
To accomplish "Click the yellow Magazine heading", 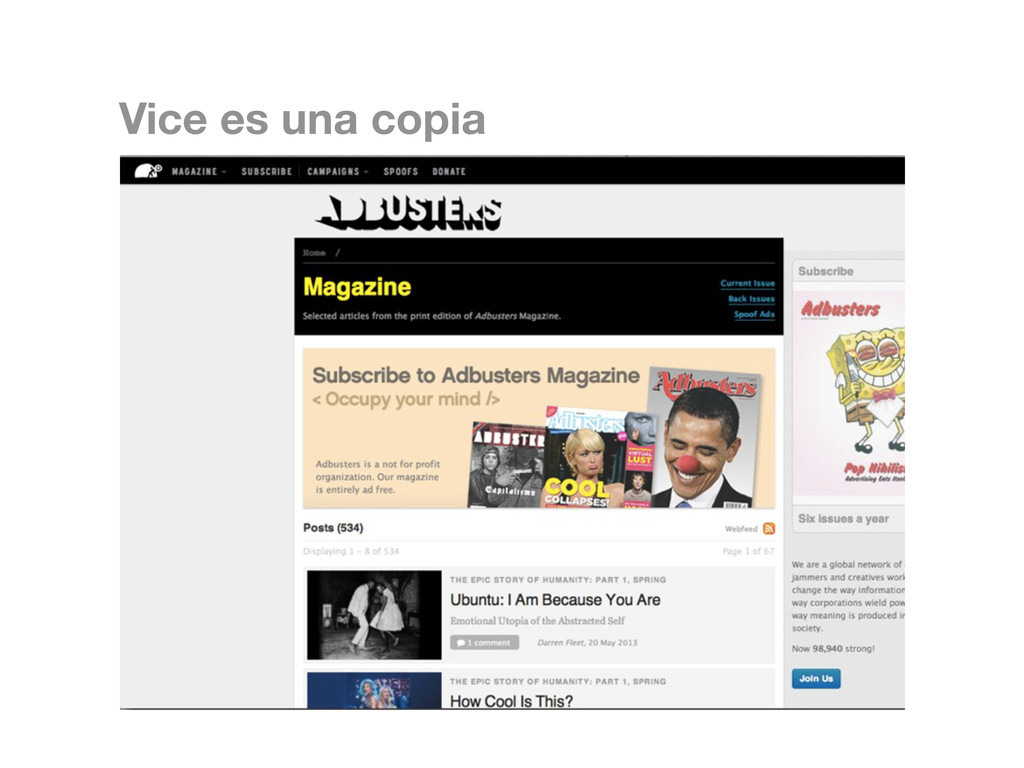I will click(357, 287).
